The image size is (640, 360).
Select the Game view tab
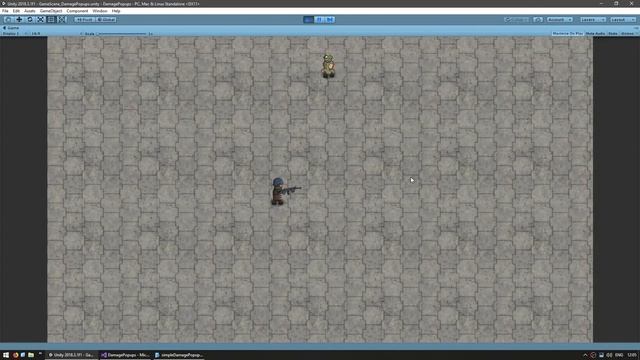(11, 28)
